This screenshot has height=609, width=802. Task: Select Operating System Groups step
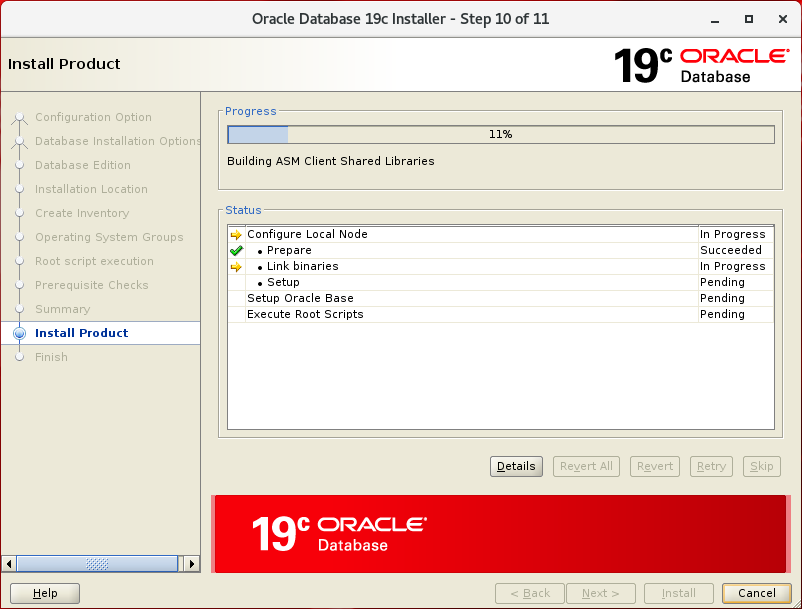point(109,237)
